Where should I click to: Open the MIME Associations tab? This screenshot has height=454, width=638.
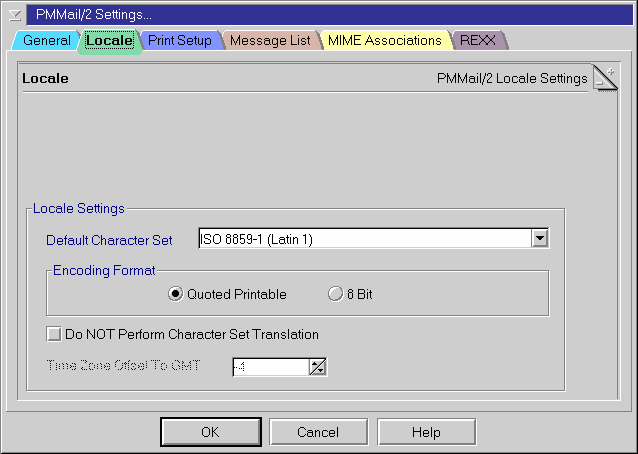[x=385, y=41]
